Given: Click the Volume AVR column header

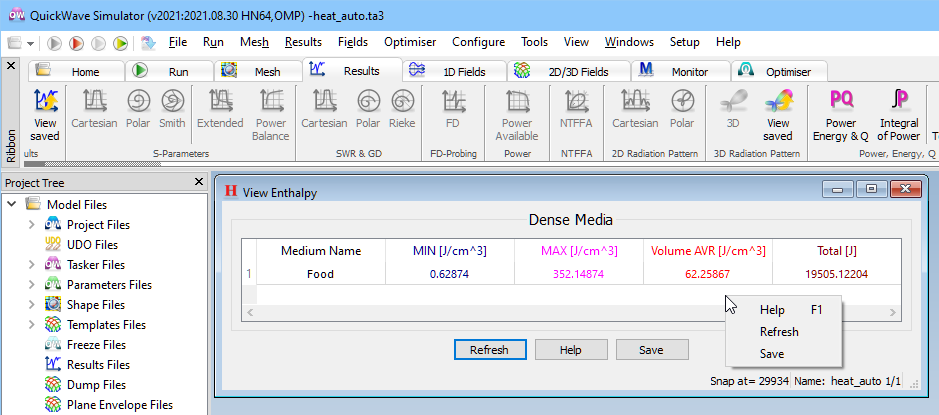Looking at the screenshot, I should (708, 251).
